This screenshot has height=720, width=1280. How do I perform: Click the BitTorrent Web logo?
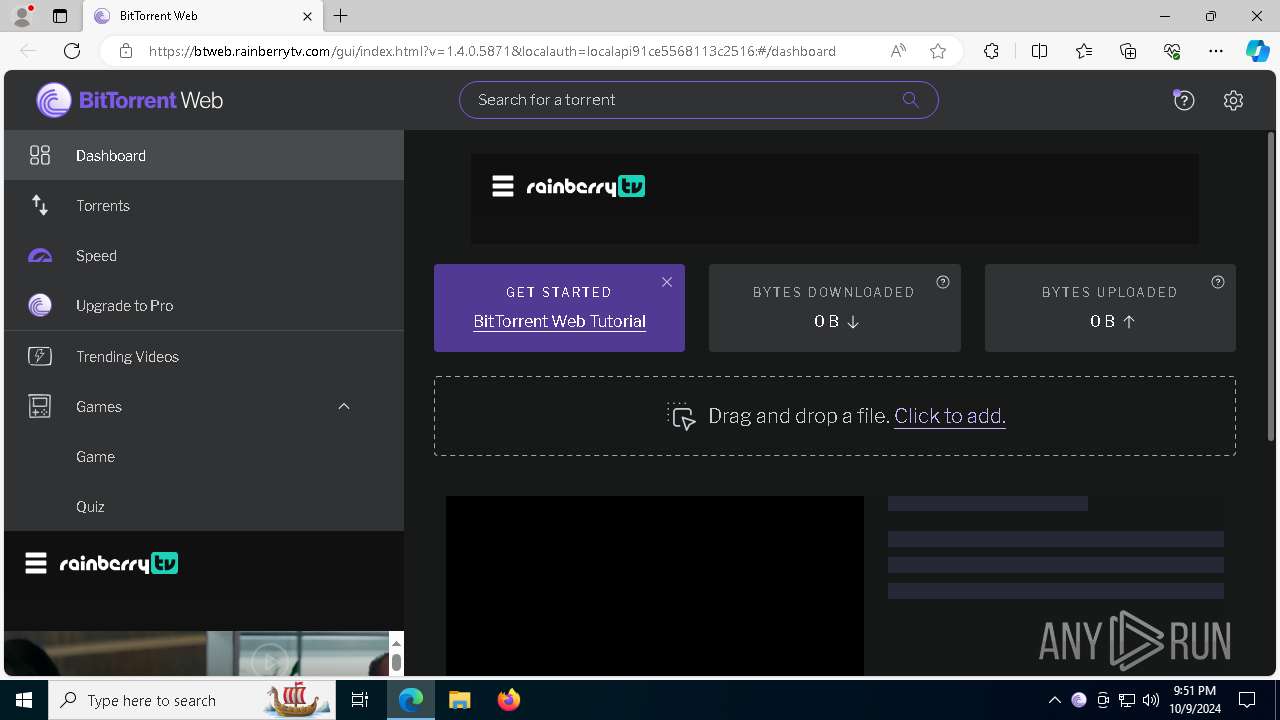[x=130, y=100]
